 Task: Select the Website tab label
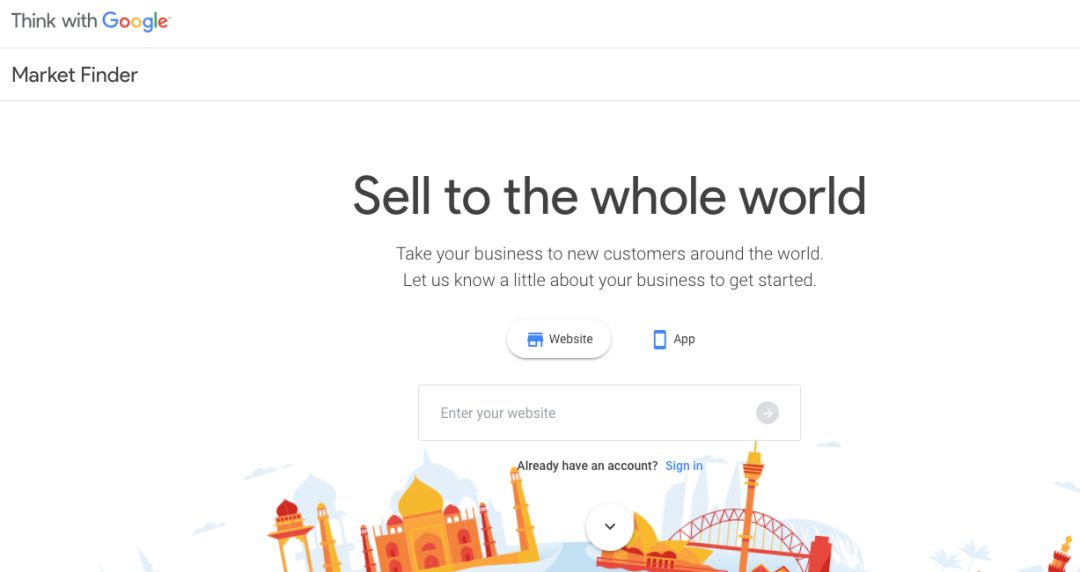pos(571,340)
